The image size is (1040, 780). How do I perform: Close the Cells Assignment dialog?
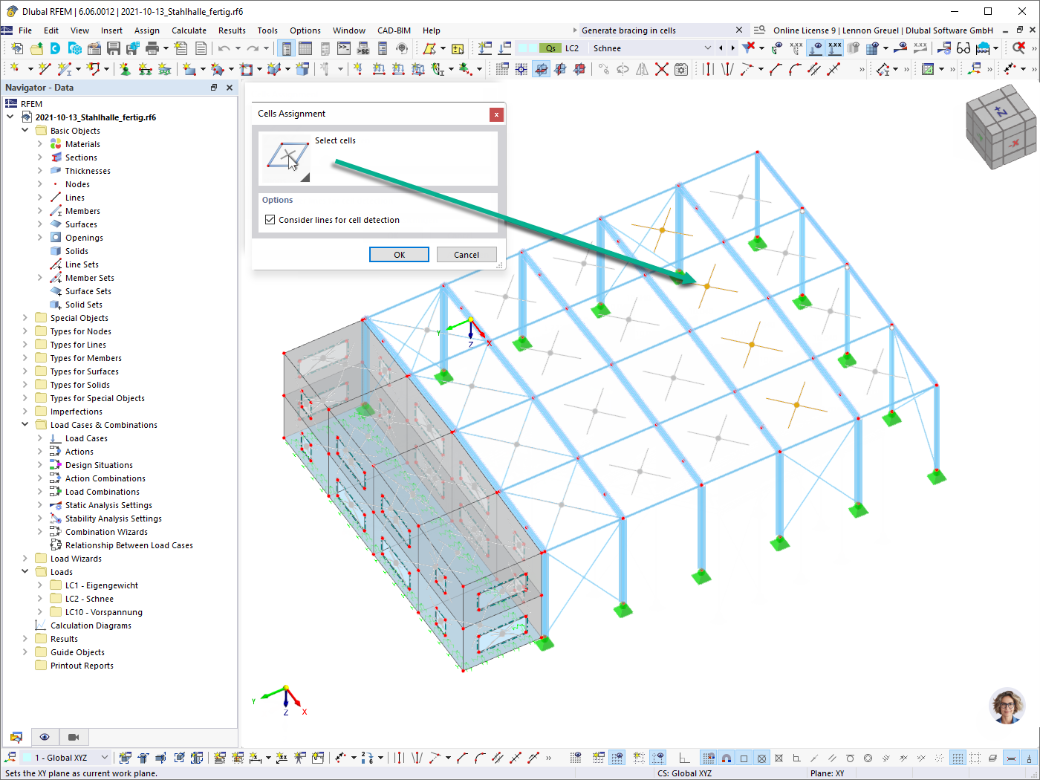click(496, 115)
